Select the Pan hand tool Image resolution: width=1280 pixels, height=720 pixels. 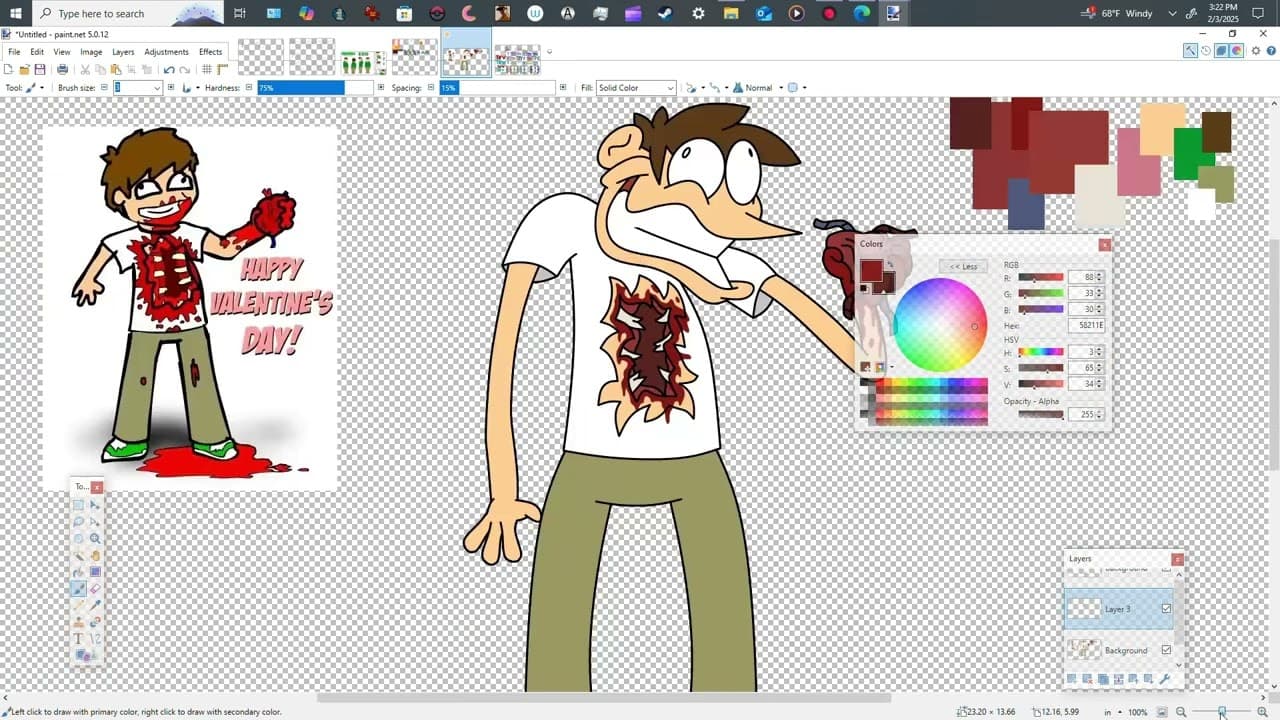click(x=95, y=555)
